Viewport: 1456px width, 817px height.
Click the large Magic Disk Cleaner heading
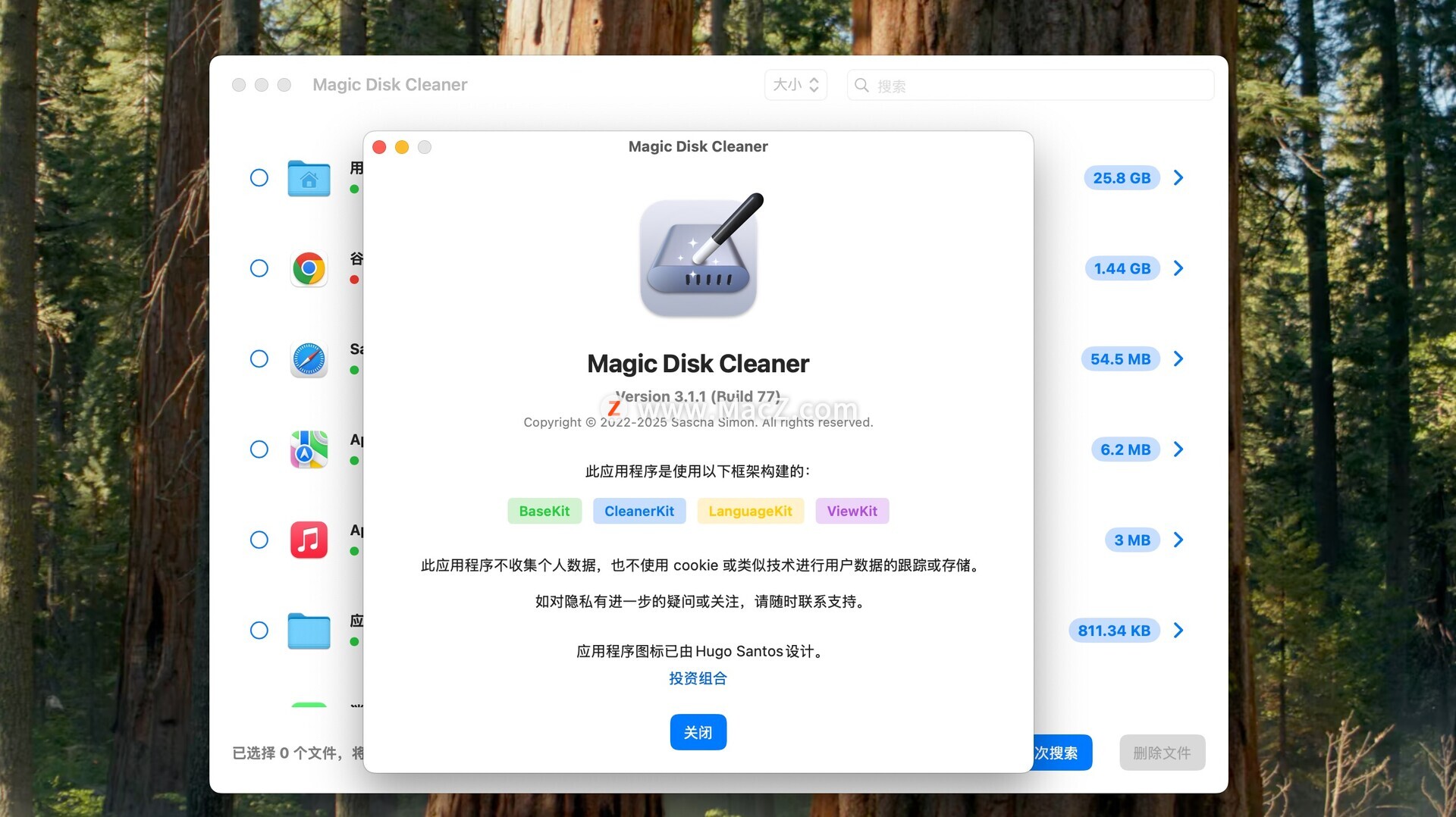[x=698, y=364]
